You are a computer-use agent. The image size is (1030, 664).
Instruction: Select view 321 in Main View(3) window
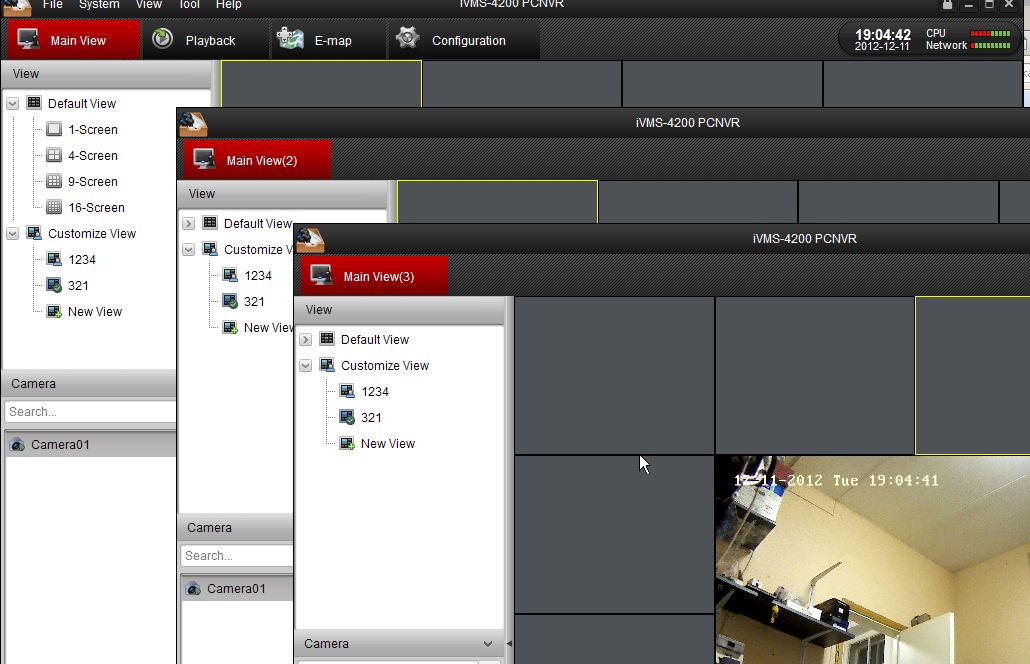pos(371,418)
